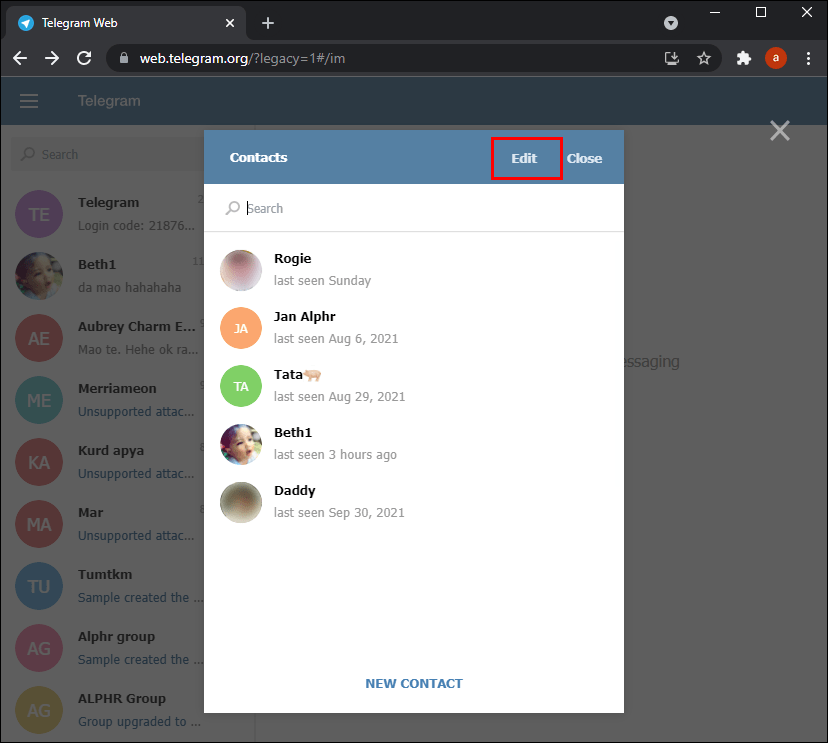
Task: Open the Chrome profile avatar
Action: (x=776, y=58)
